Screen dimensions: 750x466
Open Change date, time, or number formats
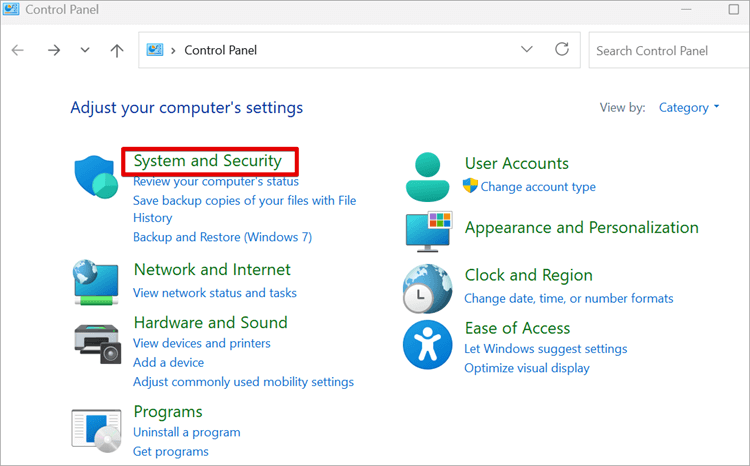[x=569, y=299]
